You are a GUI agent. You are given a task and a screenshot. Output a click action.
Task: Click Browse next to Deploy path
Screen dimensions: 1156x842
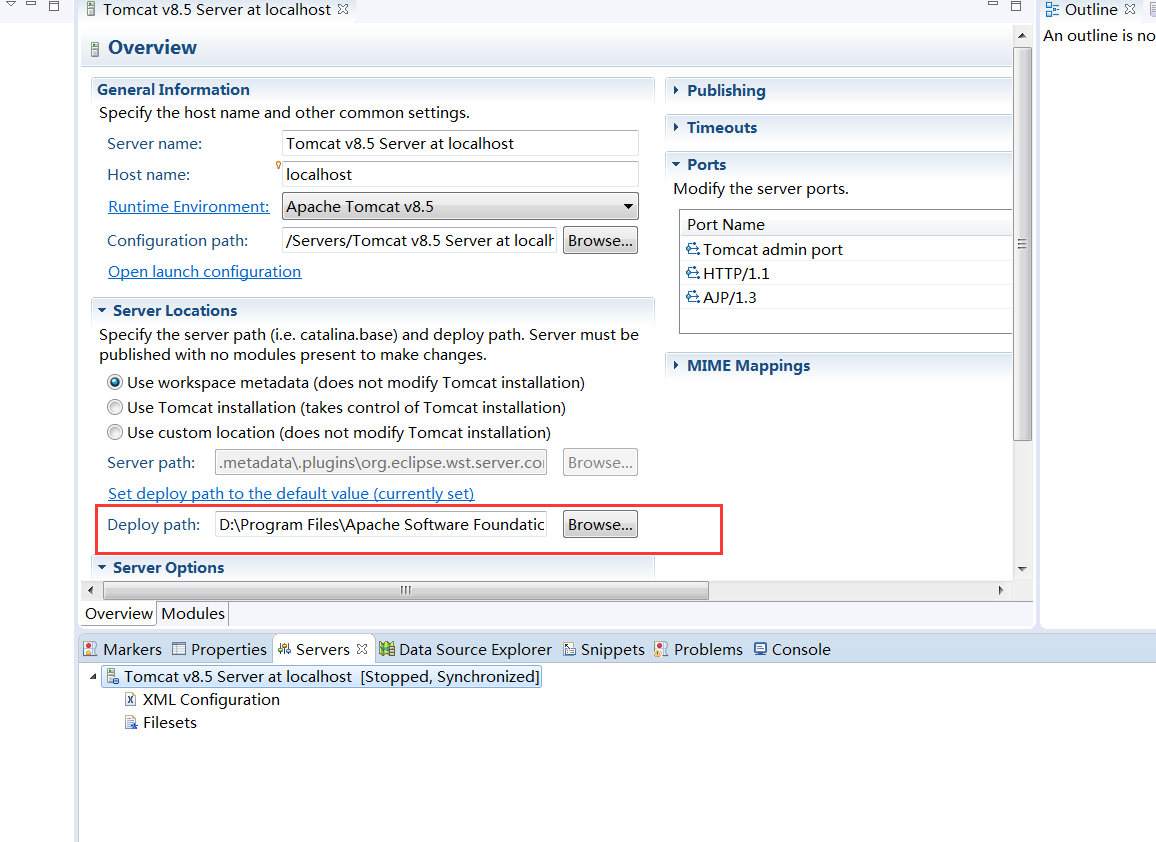click(x=600, y=524)
